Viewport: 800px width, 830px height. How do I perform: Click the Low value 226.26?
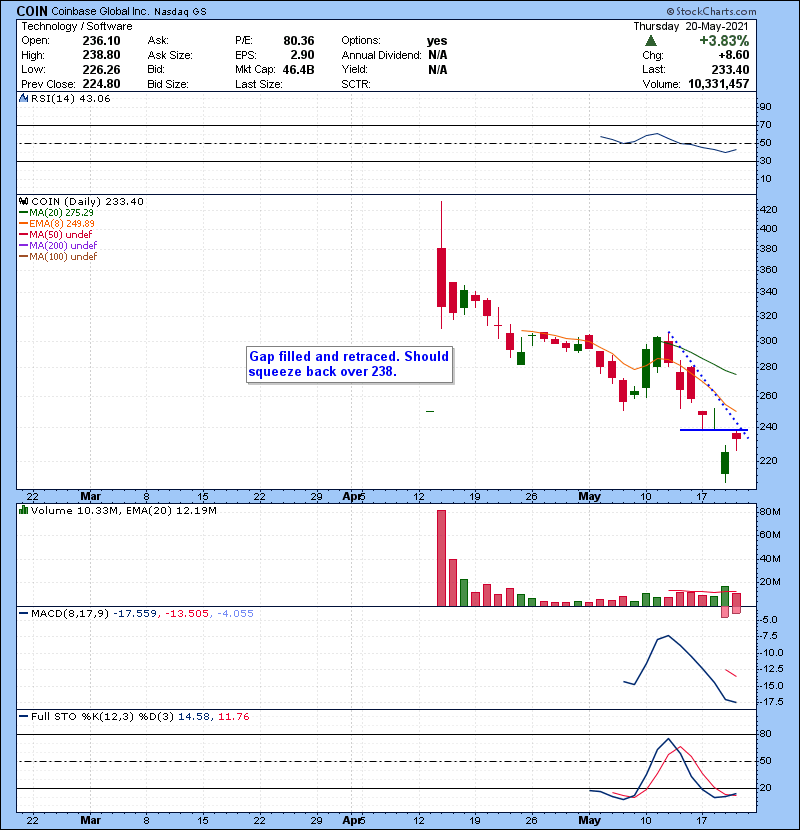tap(101, 69)
